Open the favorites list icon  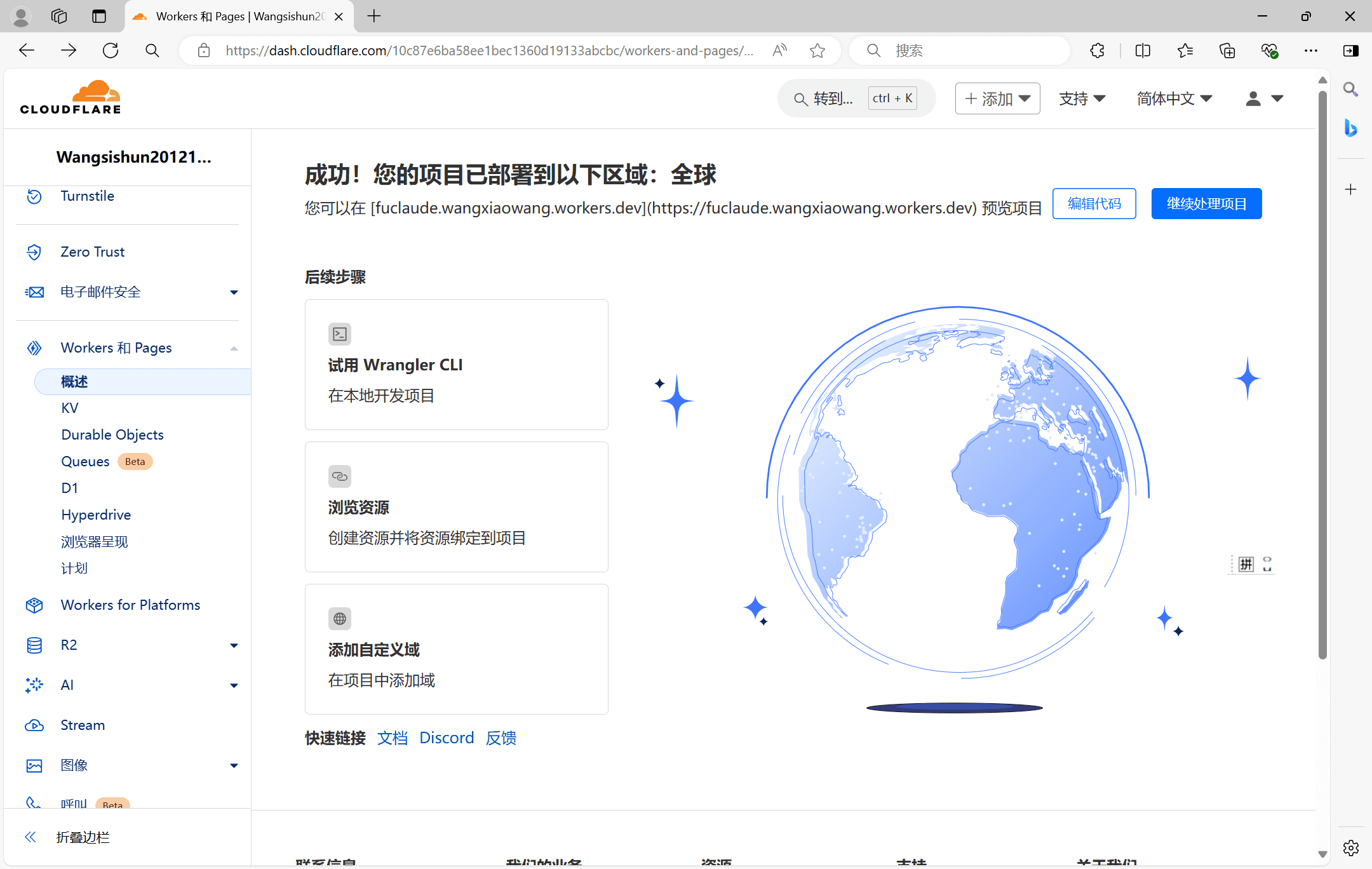1185,51
